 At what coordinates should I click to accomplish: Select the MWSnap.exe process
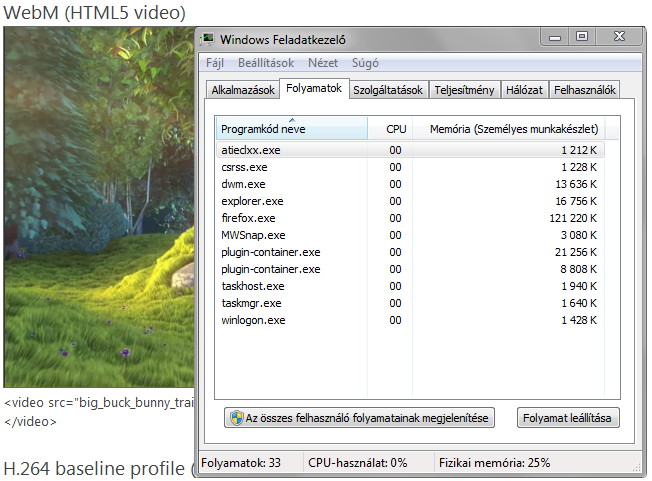[x=410, y=235]
